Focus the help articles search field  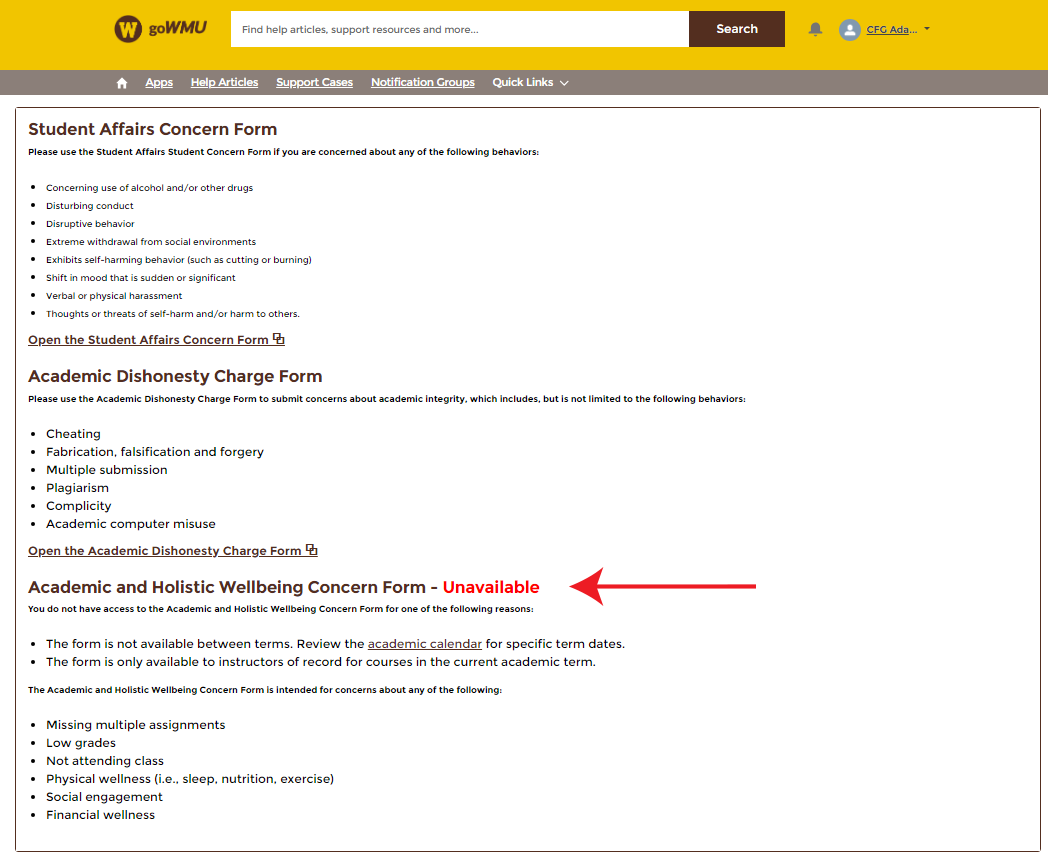tap(459, 29)
